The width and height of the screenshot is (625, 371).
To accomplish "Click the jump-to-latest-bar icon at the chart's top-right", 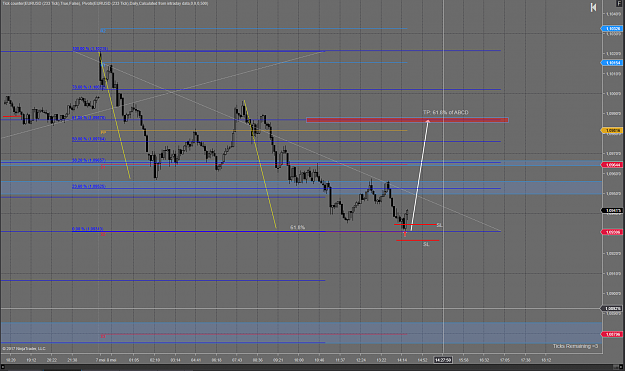I will pyautogui.click(x=593, y=8).
